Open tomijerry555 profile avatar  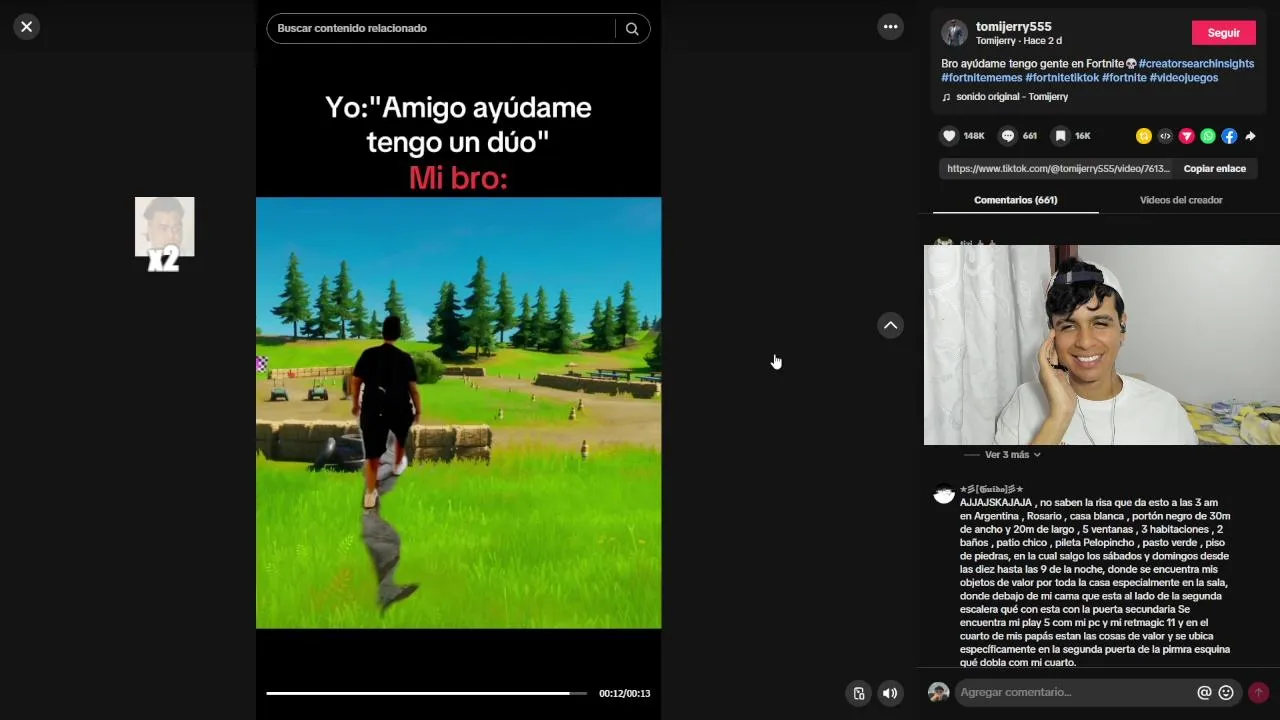click(954, 33)
